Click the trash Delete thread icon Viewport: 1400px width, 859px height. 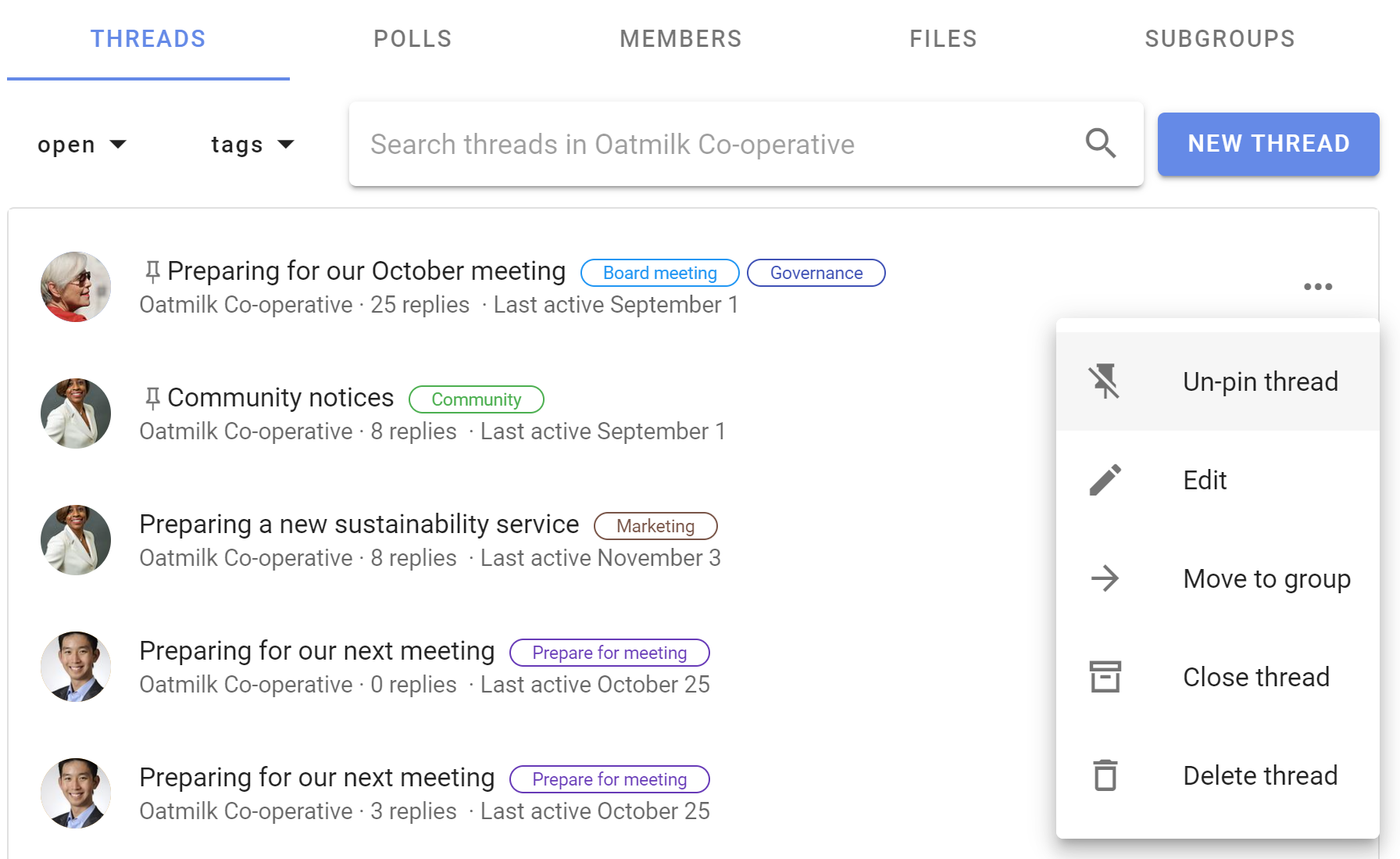point(1105,775)
